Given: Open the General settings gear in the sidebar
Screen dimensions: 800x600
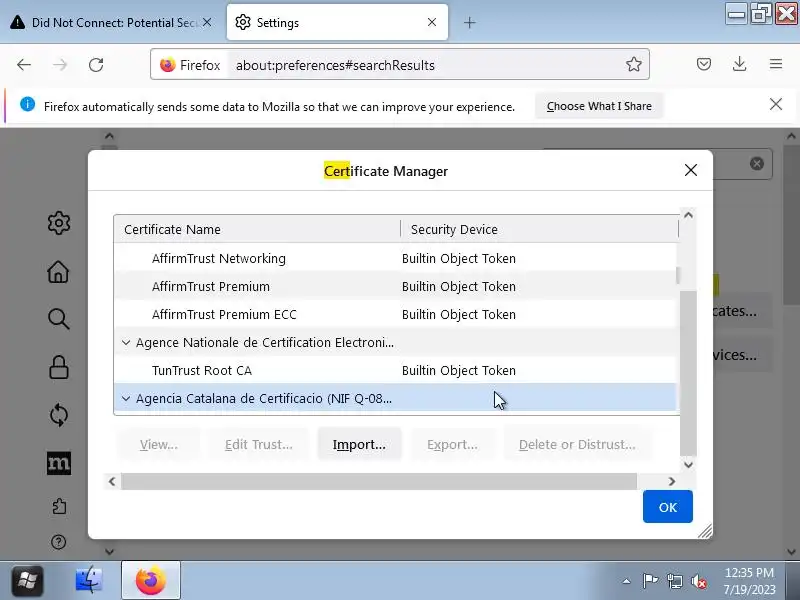Looking at the screenshot, I should pos(59,223).
